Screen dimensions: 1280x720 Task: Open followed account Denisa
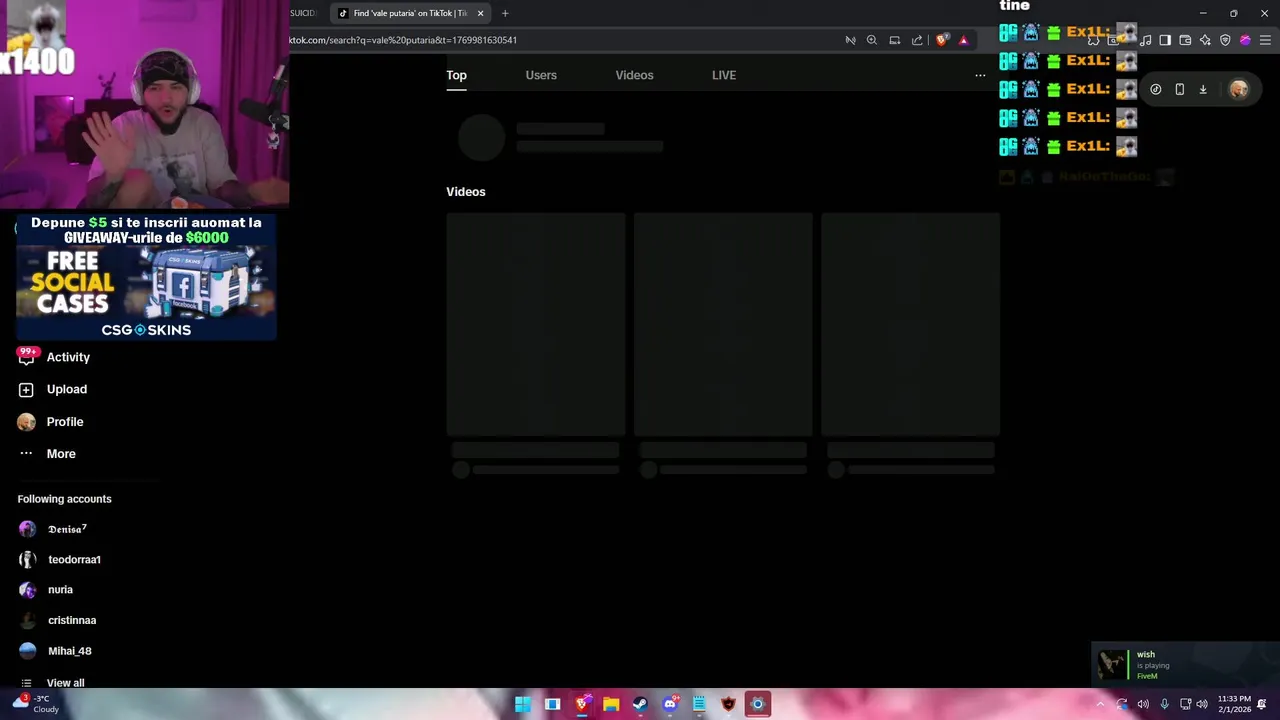[54, 529]
